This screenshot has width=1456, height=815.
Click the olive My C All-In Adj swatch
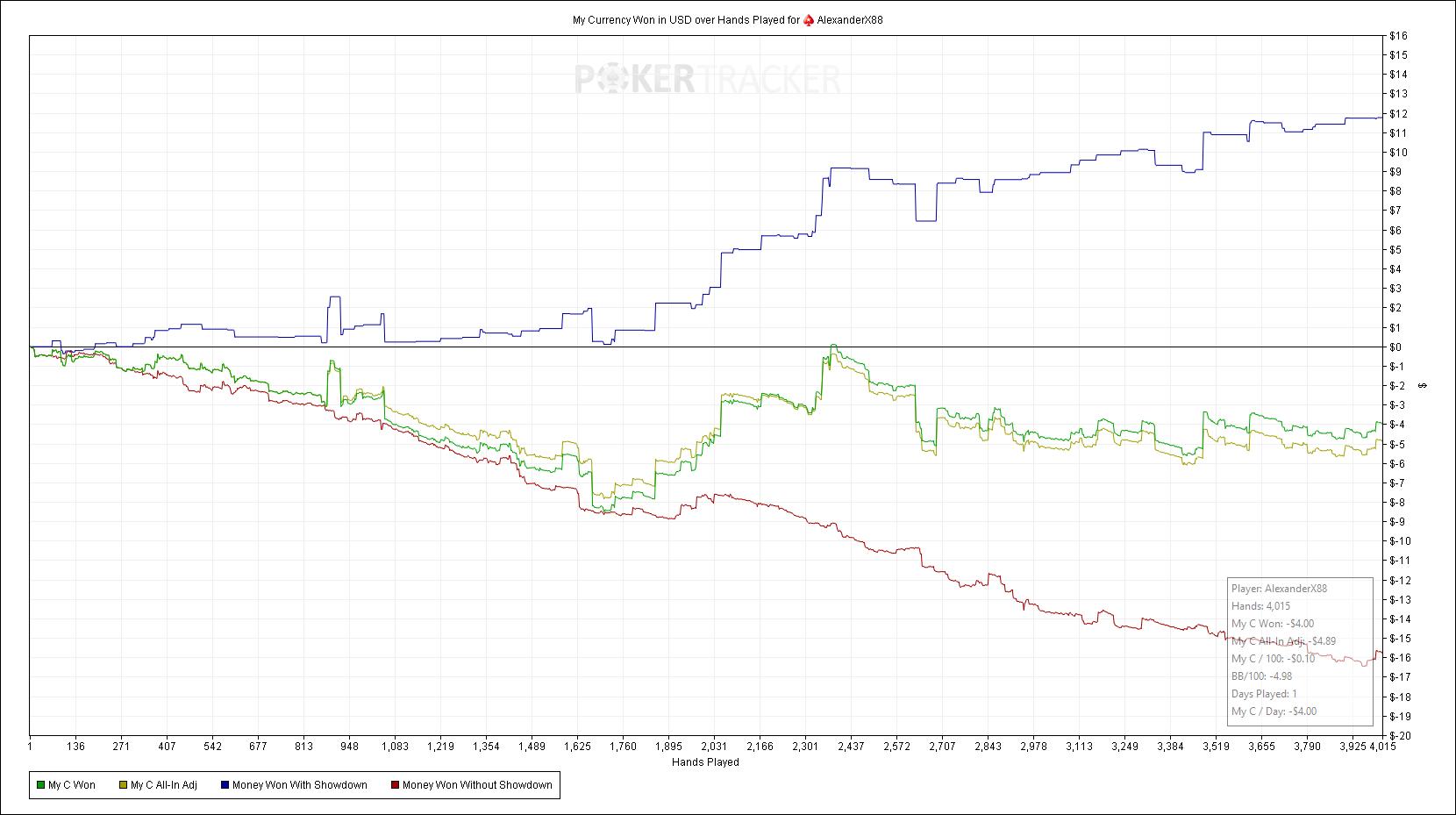click(123, 785)
